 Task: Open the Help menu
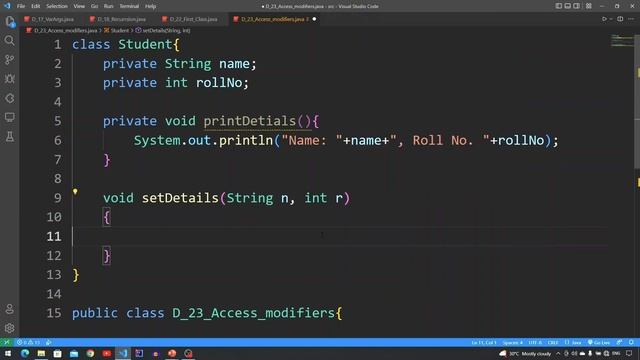click(151, 6)
